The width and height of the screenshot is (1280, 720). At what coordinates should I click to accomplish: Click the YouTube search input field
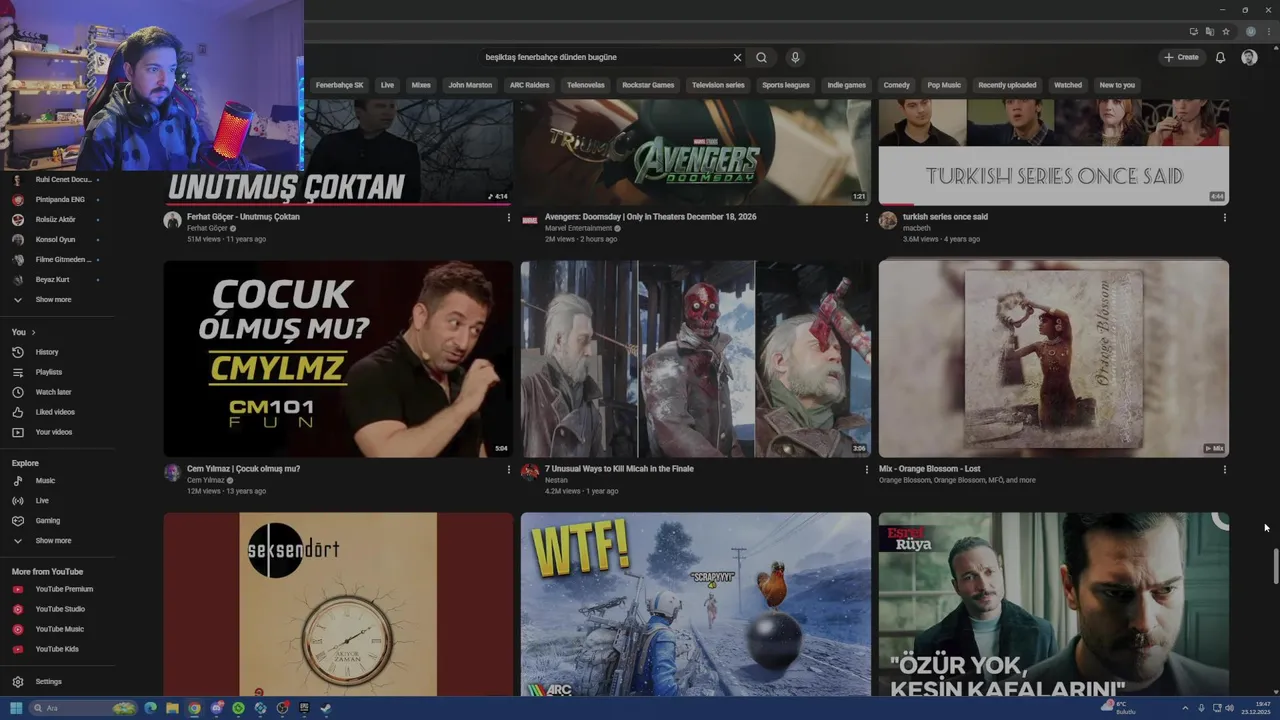click(606, 57)
